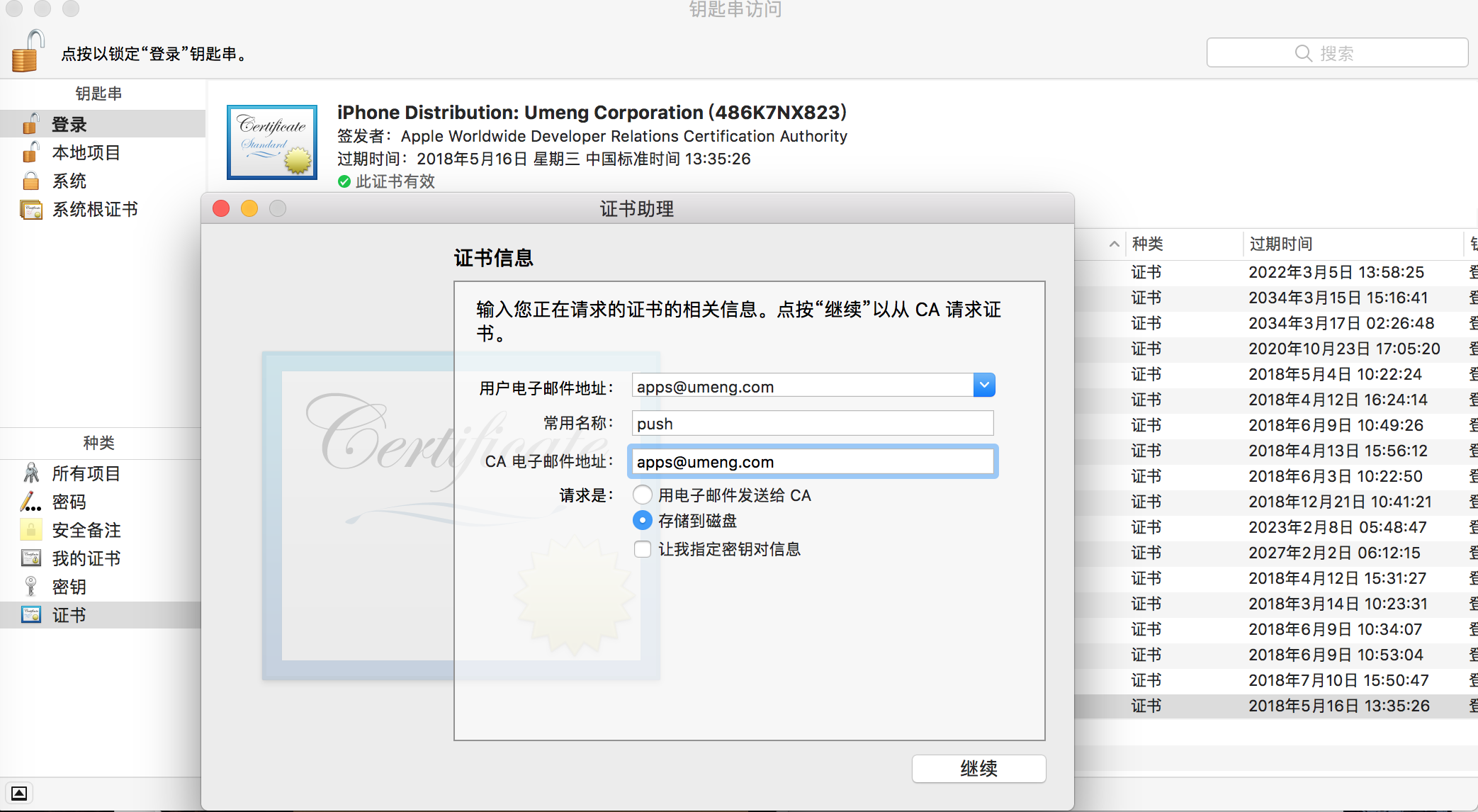
Task: Select the 系统 keychain lock icon
Action: [x=30, y=181]
